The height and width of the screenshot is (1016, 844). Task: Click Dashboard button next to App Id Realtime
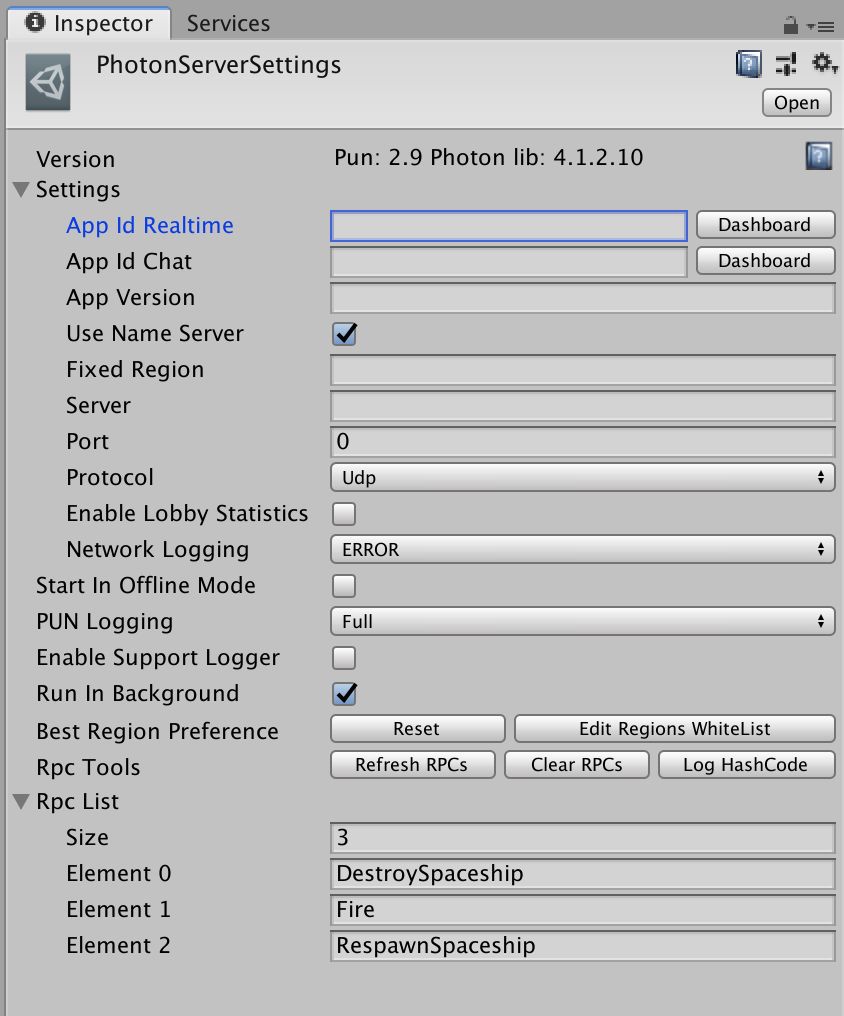tap(765, 225)
